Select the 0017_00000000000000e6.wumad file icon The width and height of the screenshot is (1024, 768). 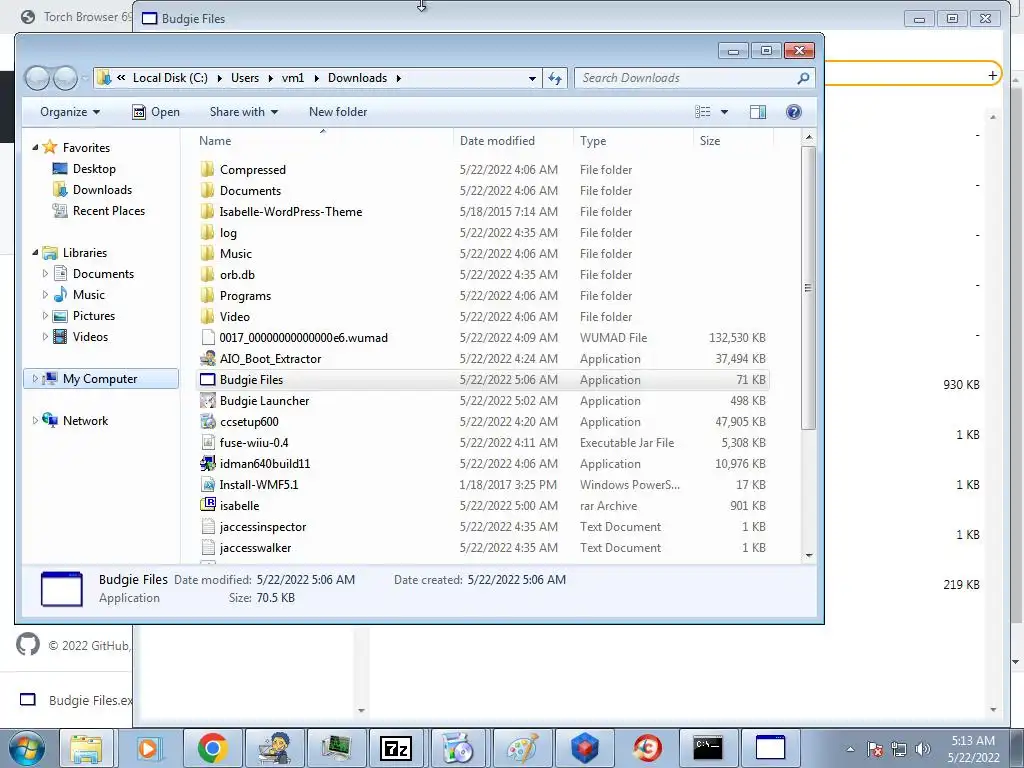click(x=208, y=338)
